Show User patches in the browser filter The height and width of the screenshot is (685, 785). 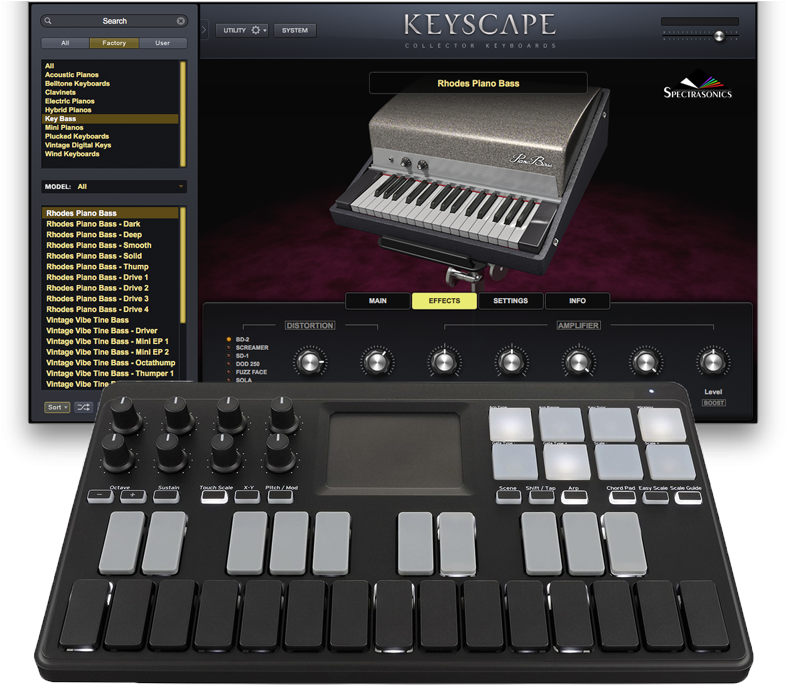coord(162,43)
